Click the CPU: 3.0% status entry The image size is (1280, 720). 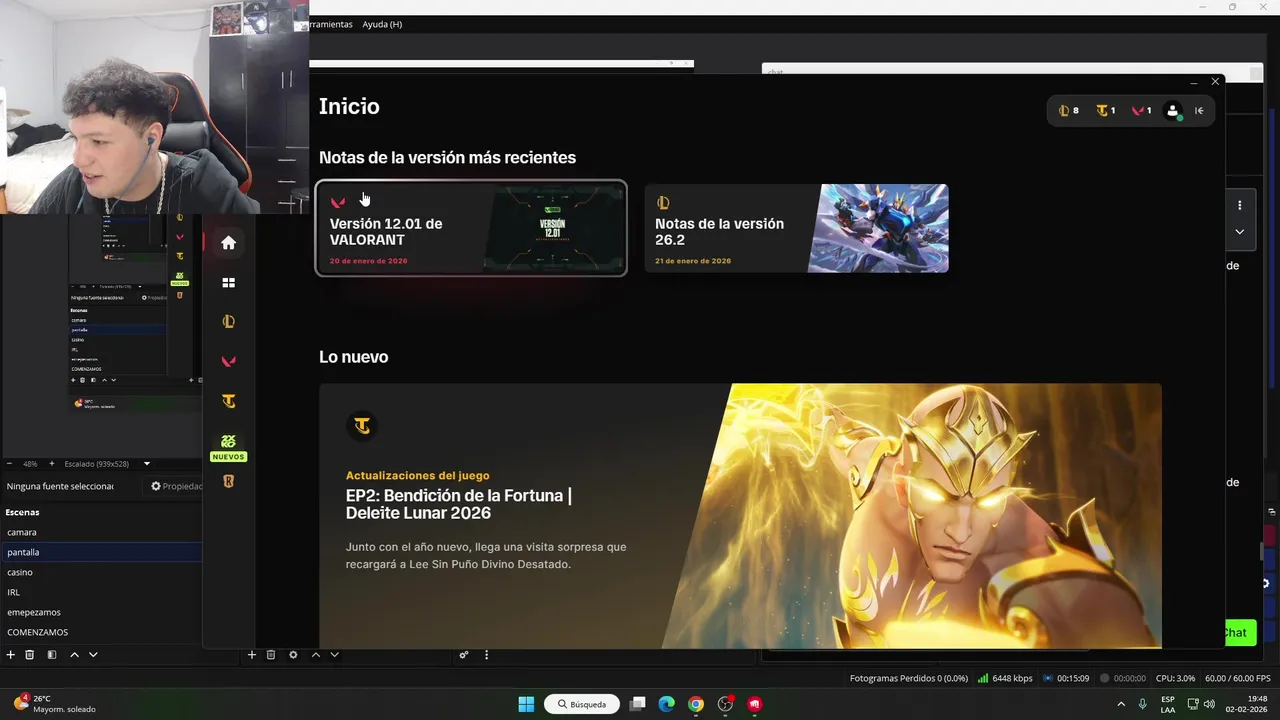1176,678
